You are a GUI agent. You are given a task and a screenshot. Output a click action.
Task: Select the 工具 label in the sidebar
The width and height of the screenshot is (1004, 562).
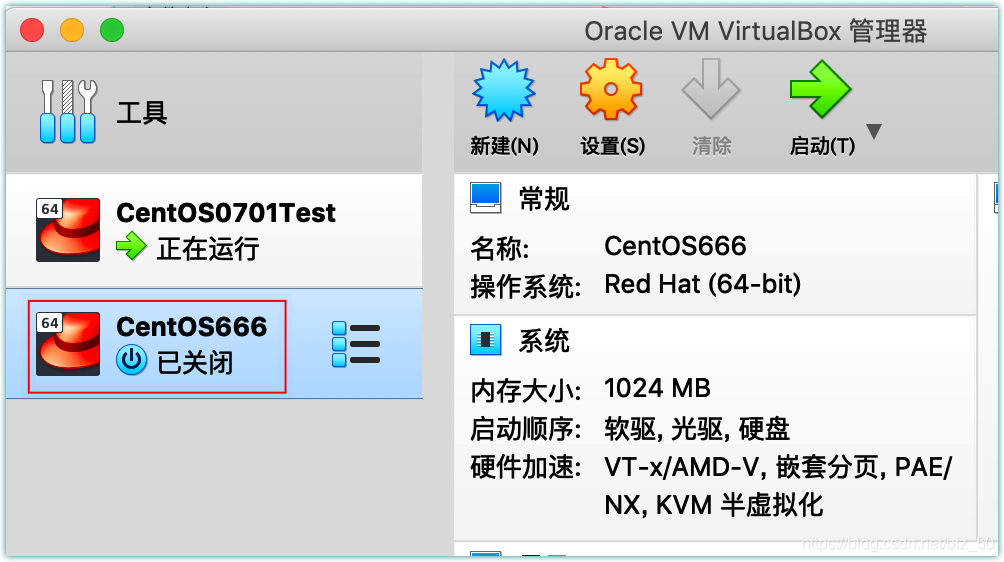[x=142, y=113]
